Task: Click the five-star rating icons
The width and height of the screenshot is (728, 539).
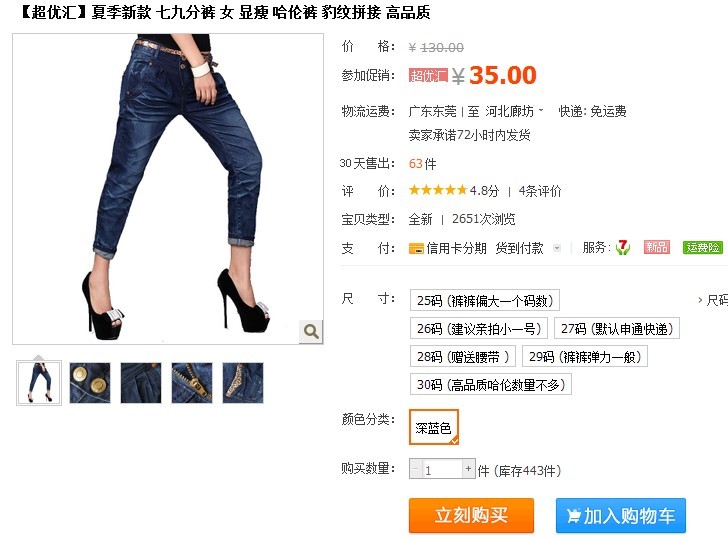Action: point(438,190)
